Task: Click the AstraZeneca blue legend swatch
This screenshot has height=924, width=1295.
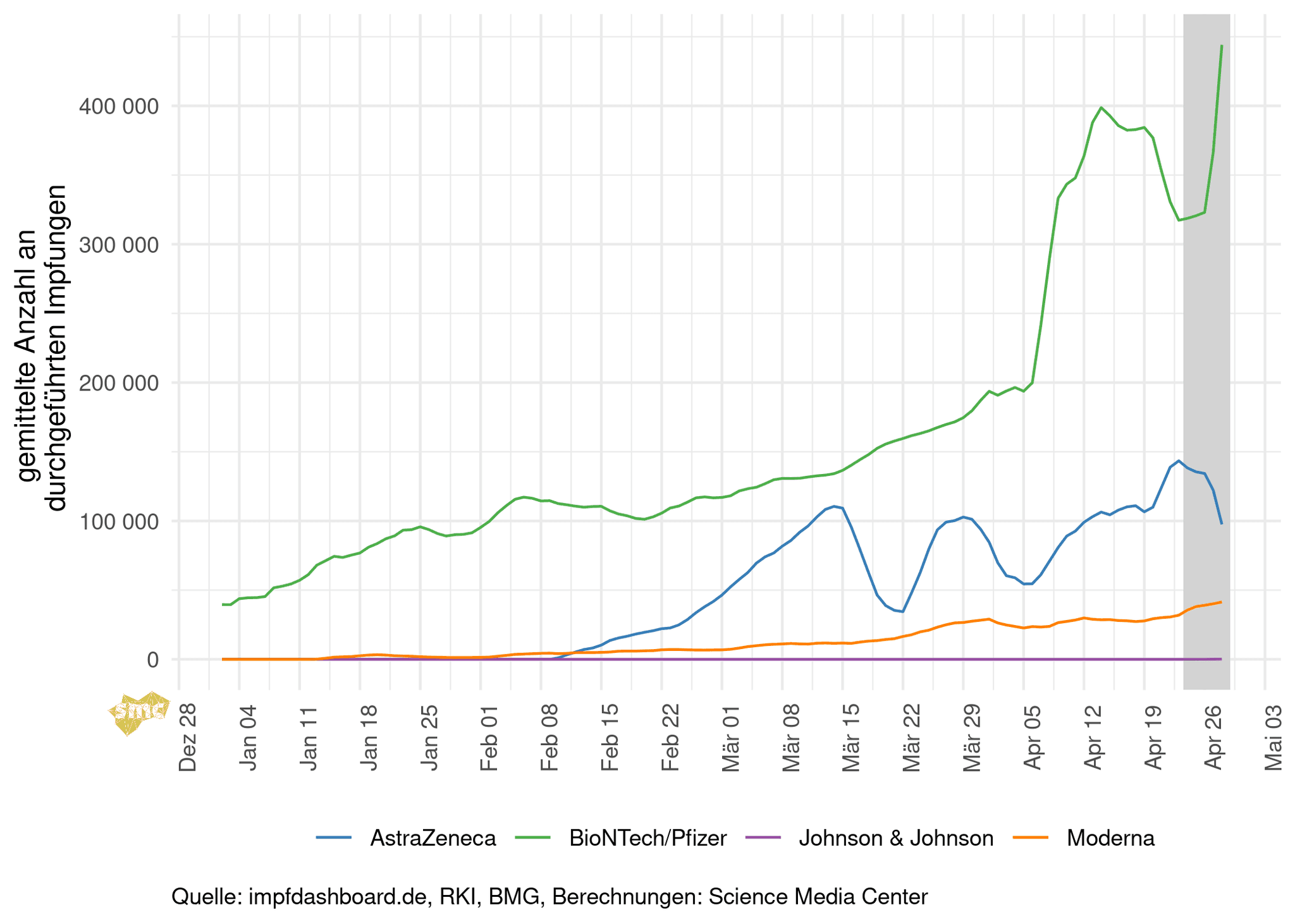Action: tap(334, 838)
